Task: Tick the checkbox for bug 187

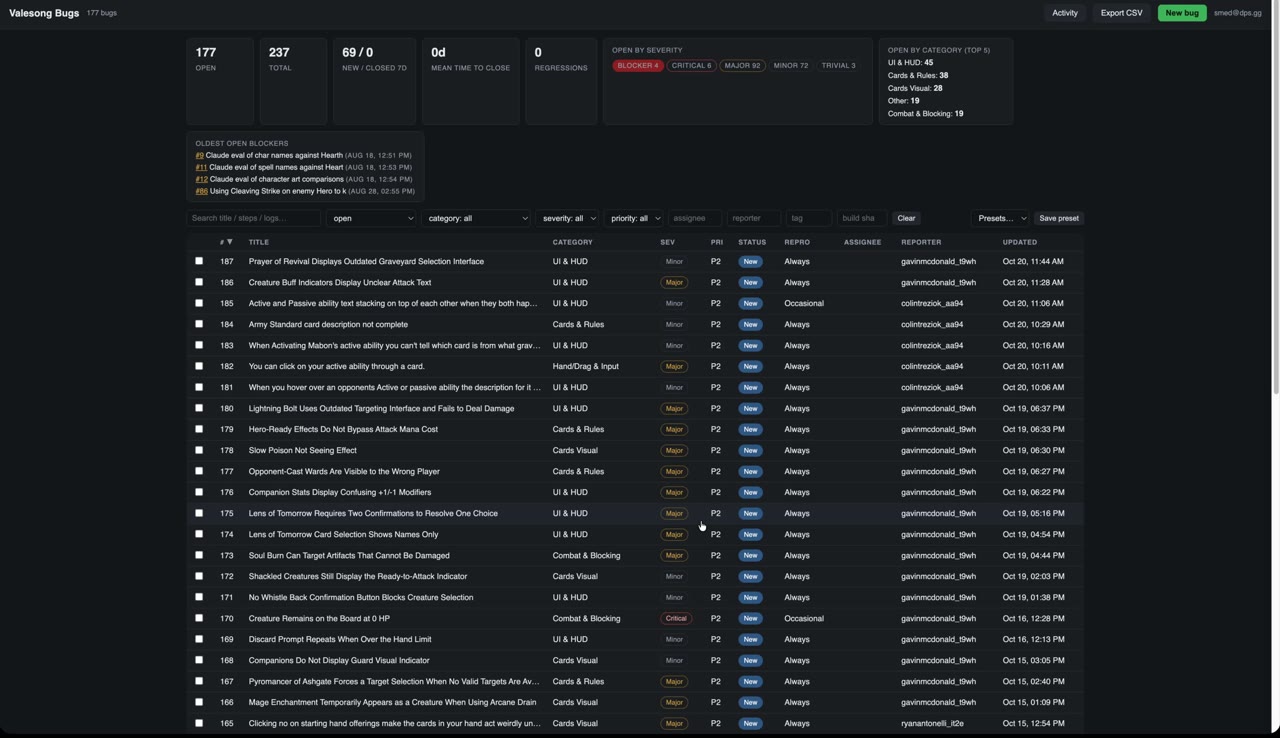Action: [x=199, y=261]
